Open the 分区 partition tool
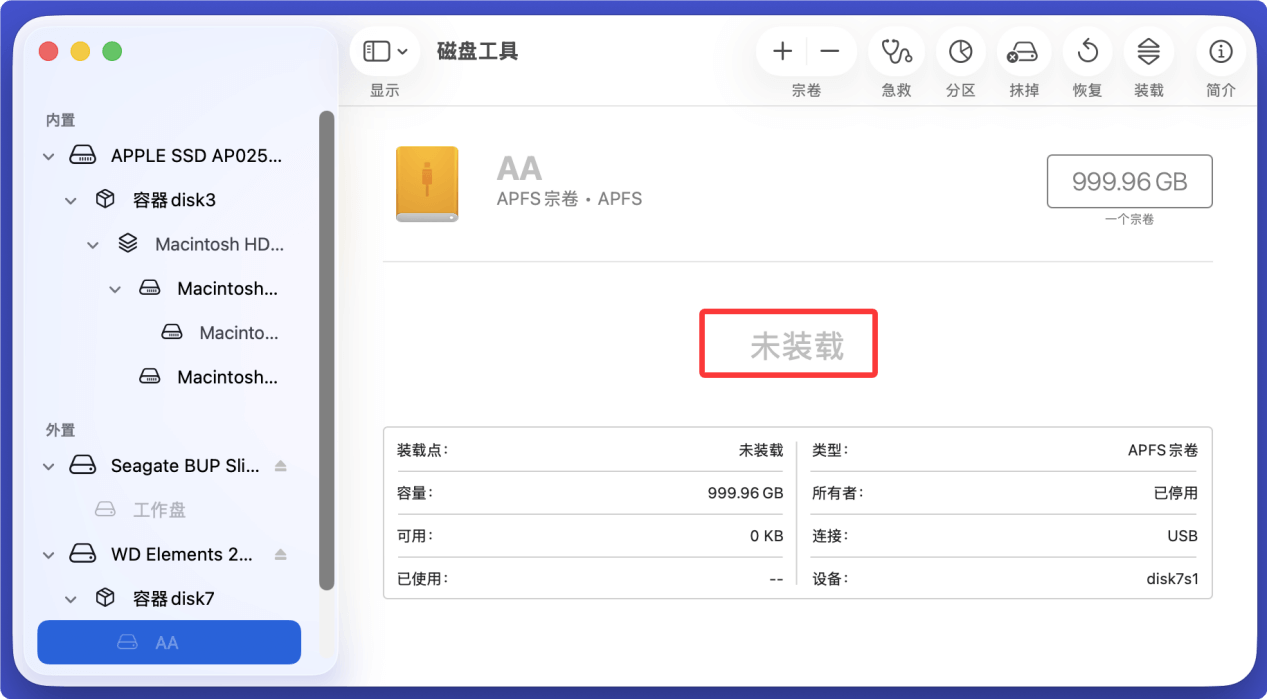The width and height of the screenshot is (1267, 699). tap(960, 52)
